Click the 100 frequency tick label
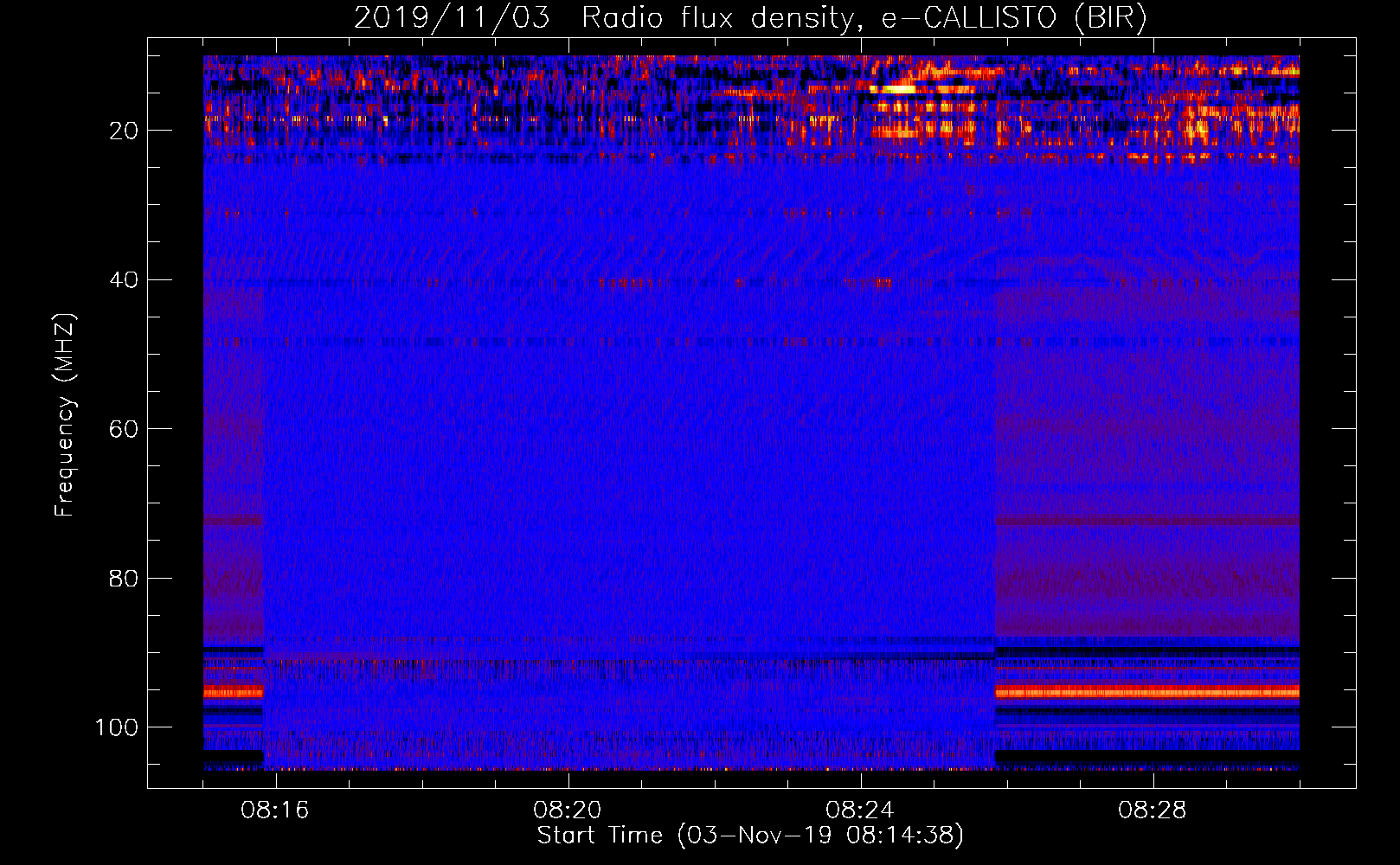The width and height of the screenshot is (1400, 865). coord(117,727)
